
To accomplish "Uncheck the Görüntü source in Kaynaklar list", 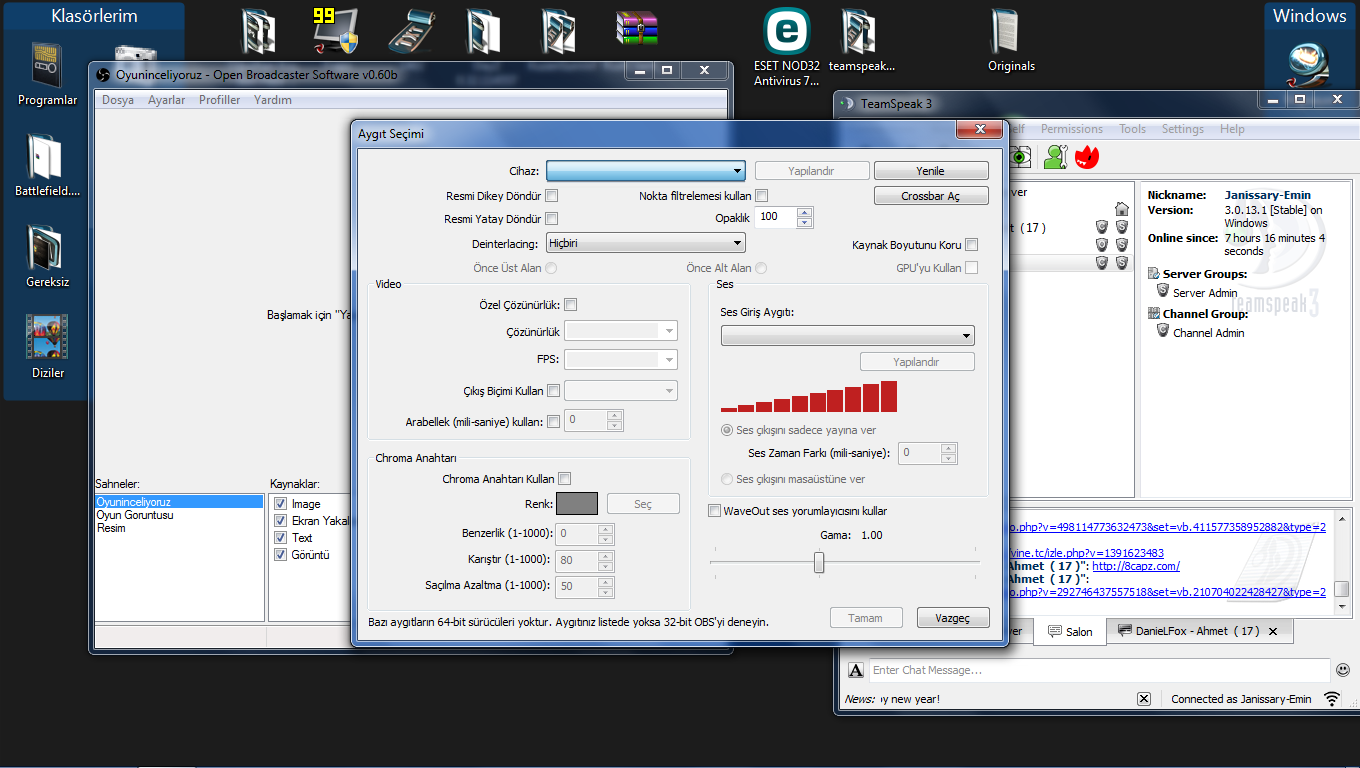I will [x=281, y=555].
